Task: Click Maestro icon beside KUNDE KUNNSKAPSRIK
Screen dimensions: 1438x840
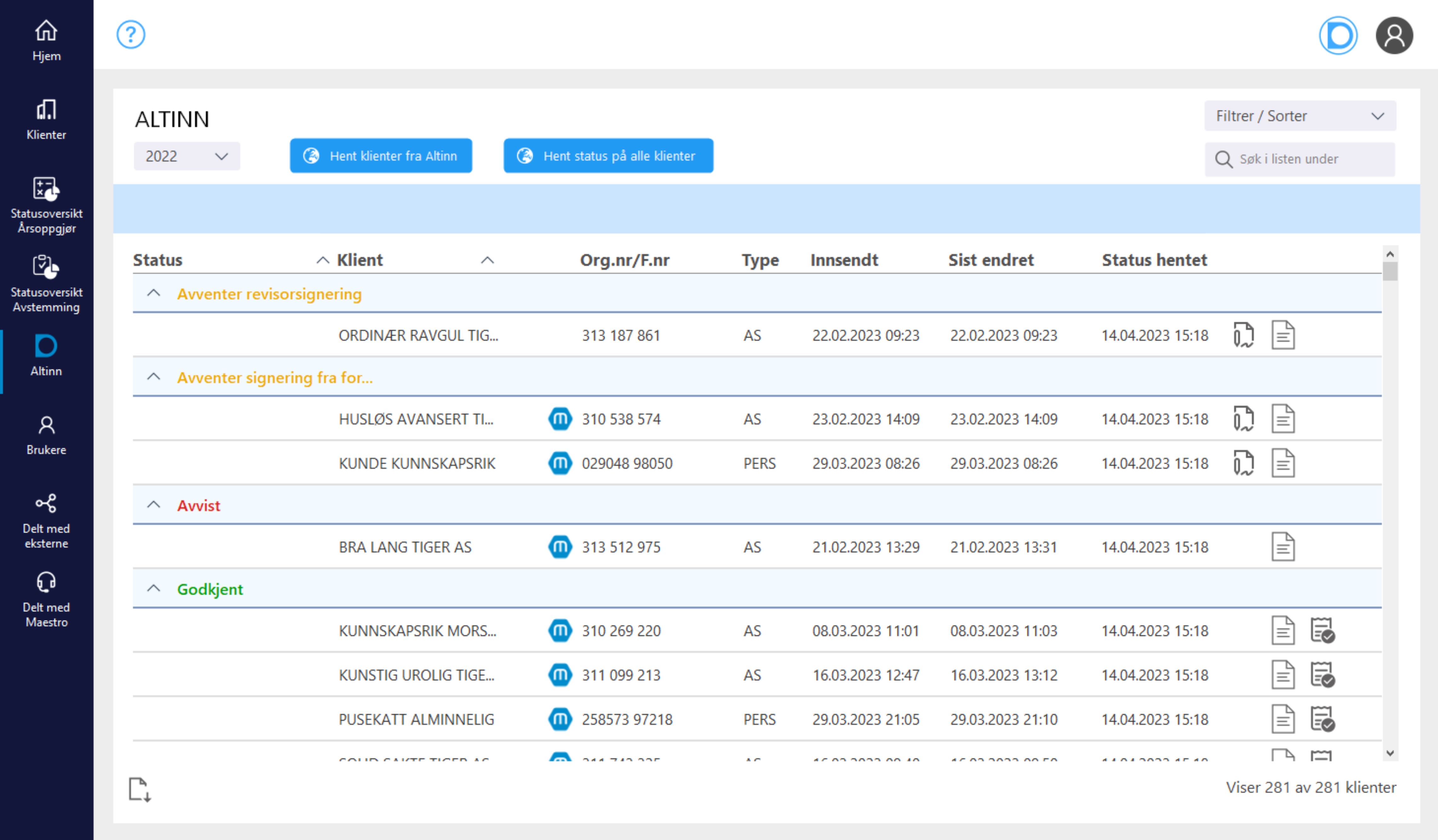Action: [x=560, y=463]
